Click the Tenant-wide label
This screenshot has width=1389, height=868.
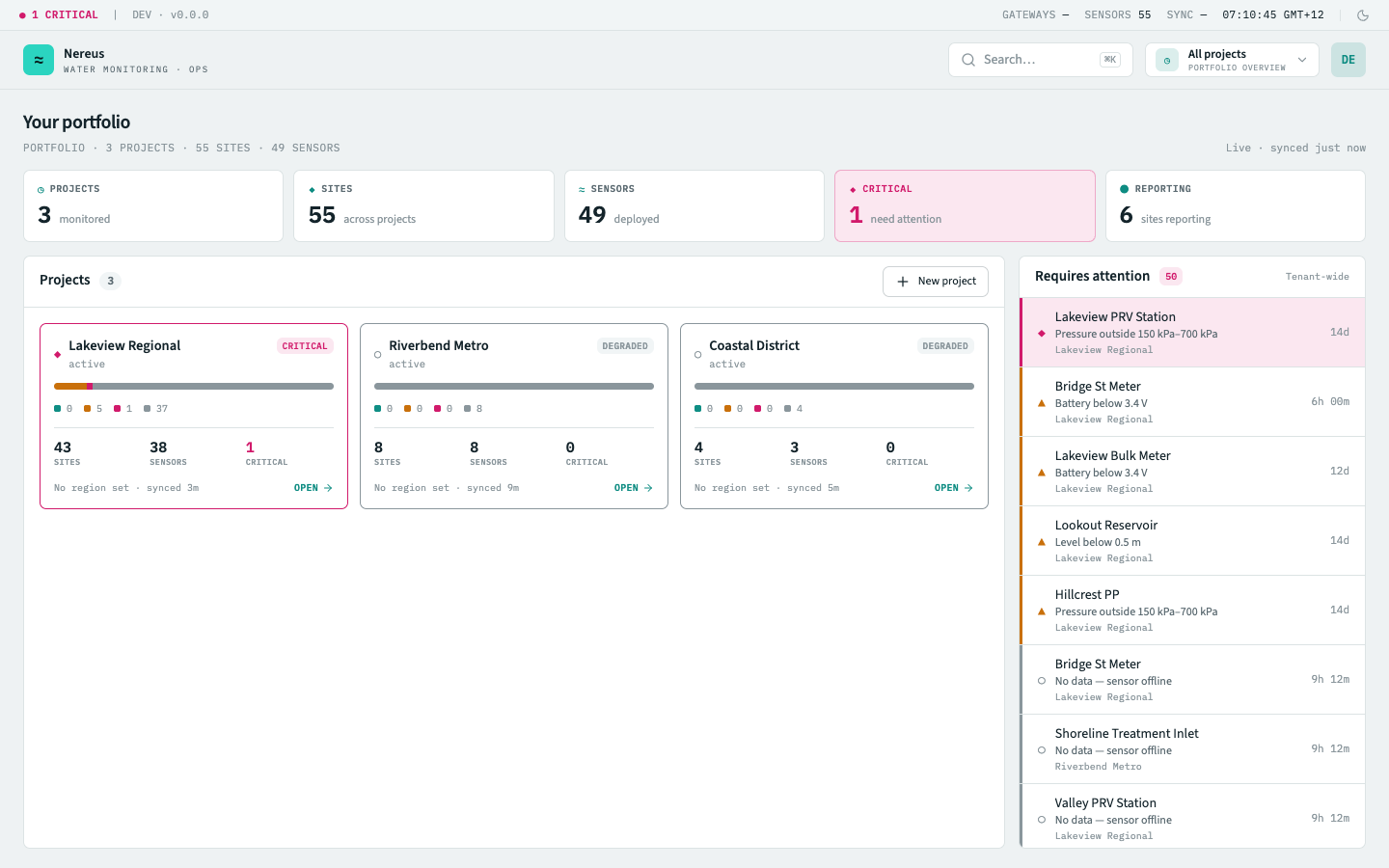coord(1318,277)
